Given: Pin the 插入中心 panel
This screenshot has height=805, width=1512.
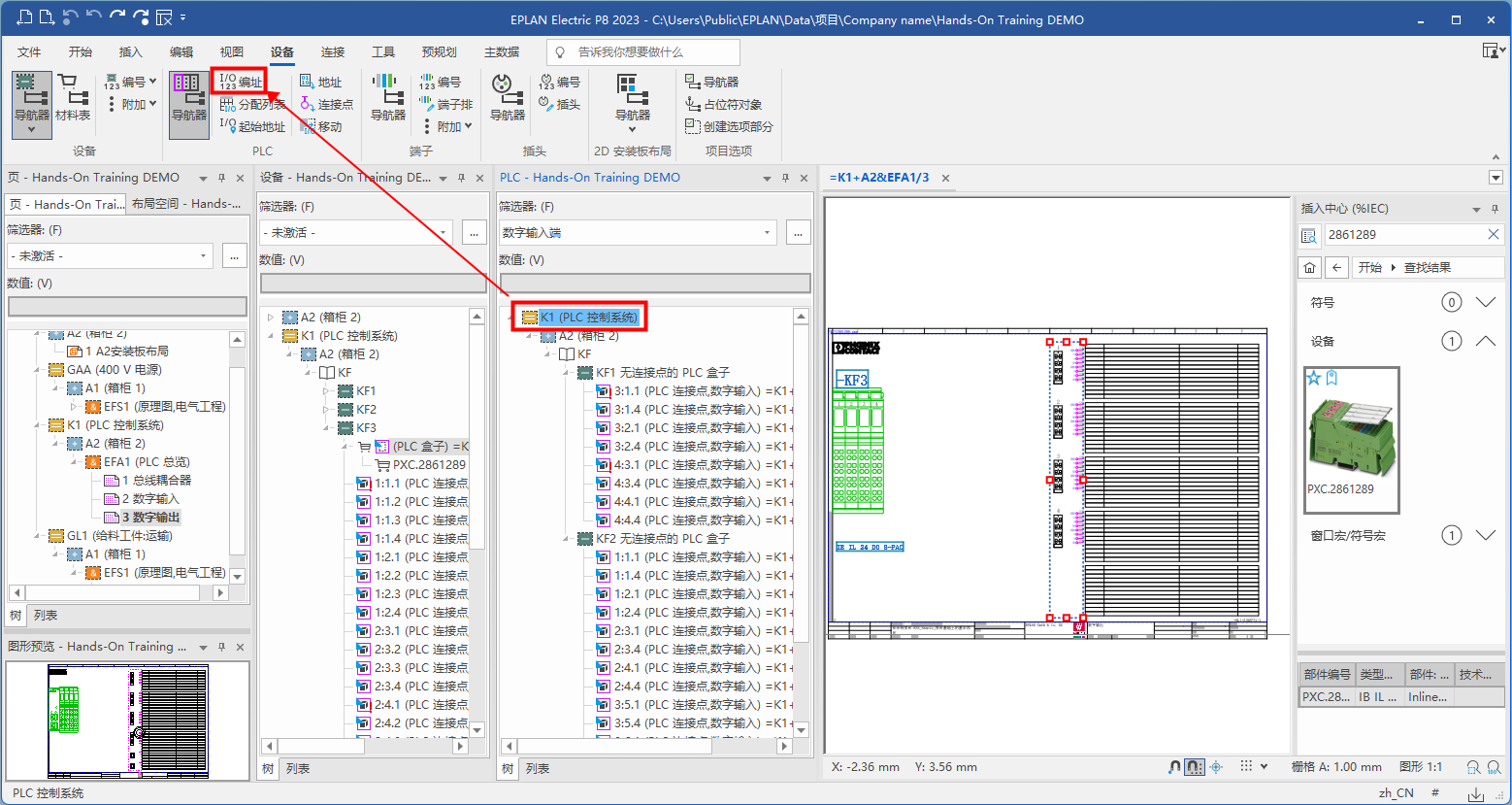Looking at the screenshot, I should [1495, 209].
